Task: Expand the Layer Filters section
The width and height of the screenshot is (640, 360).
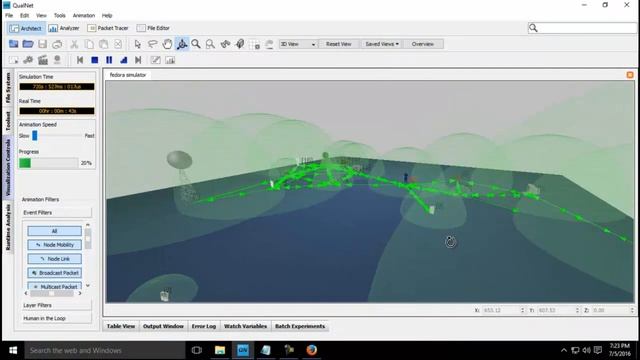Action: 57,305
